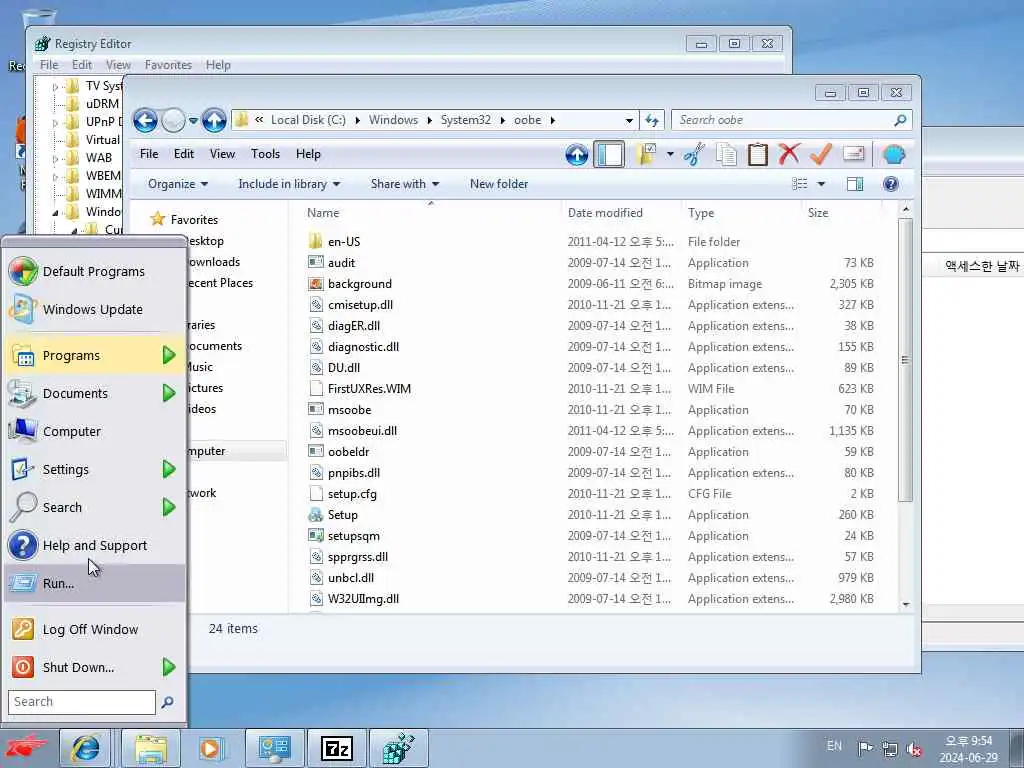This screenshot has height=768, width=1024.
Task: Click the vertical scrollbar in file list
Action: pyautogui.click(x=905, y=359)
